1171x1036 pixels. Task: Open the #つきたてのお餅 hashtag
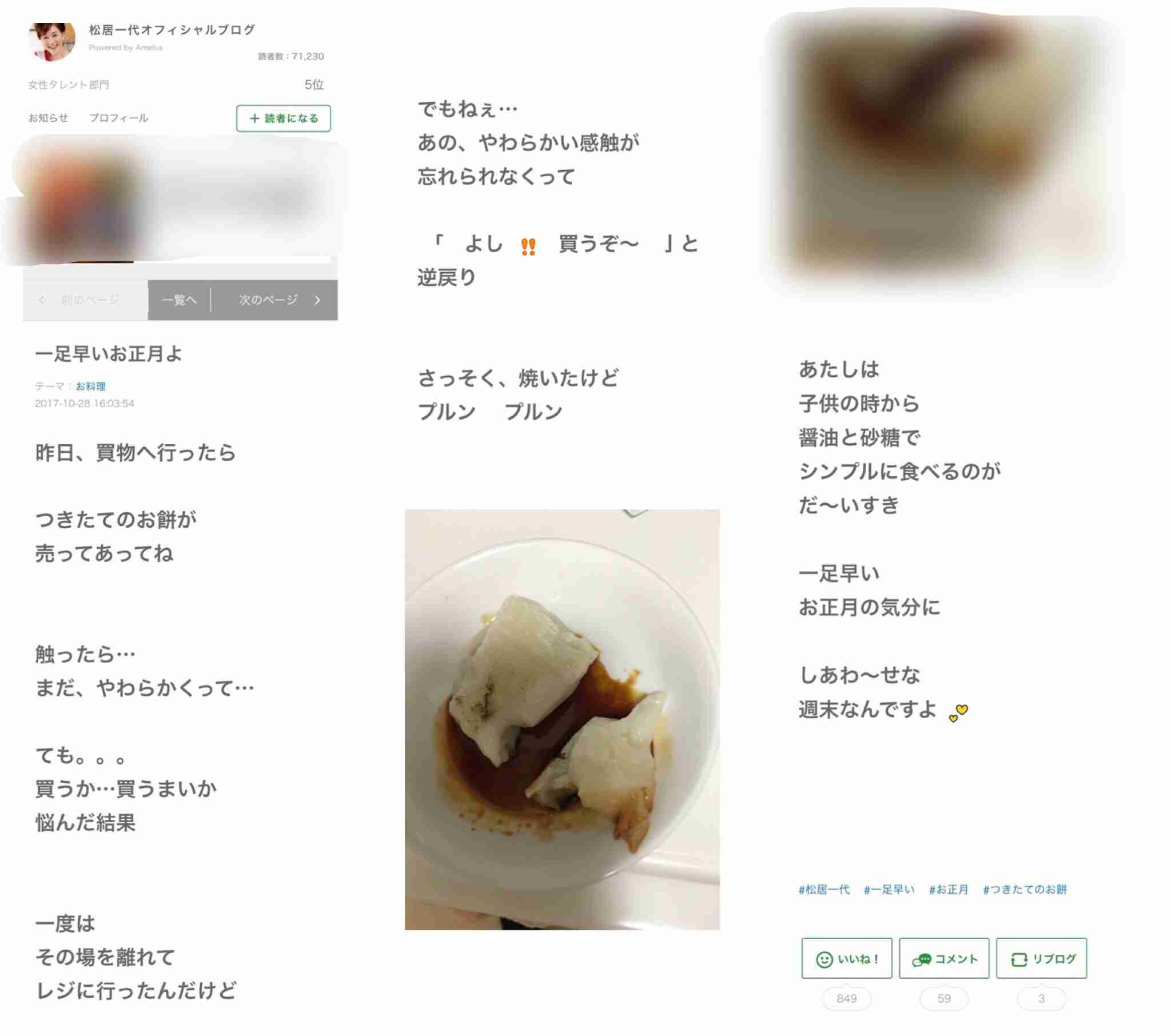tap(1025, 889)
